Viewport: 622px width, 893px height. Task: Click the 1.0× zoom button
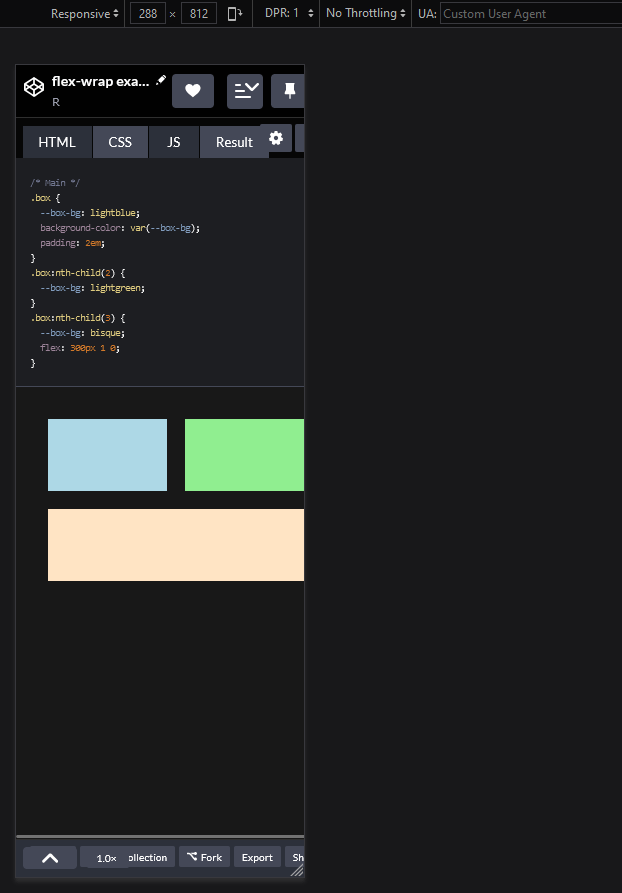[106, 858]
